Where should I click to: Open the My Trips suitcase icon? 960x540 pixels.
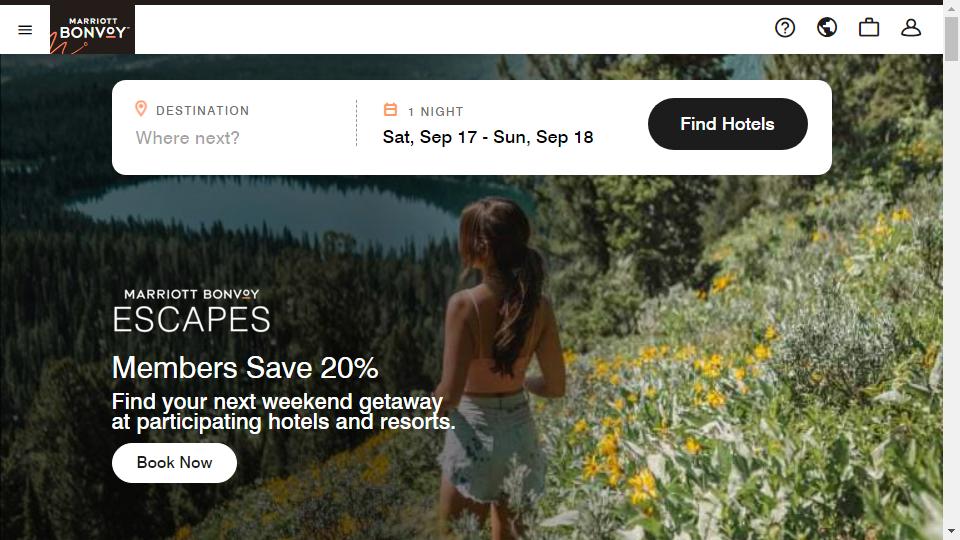869,28
